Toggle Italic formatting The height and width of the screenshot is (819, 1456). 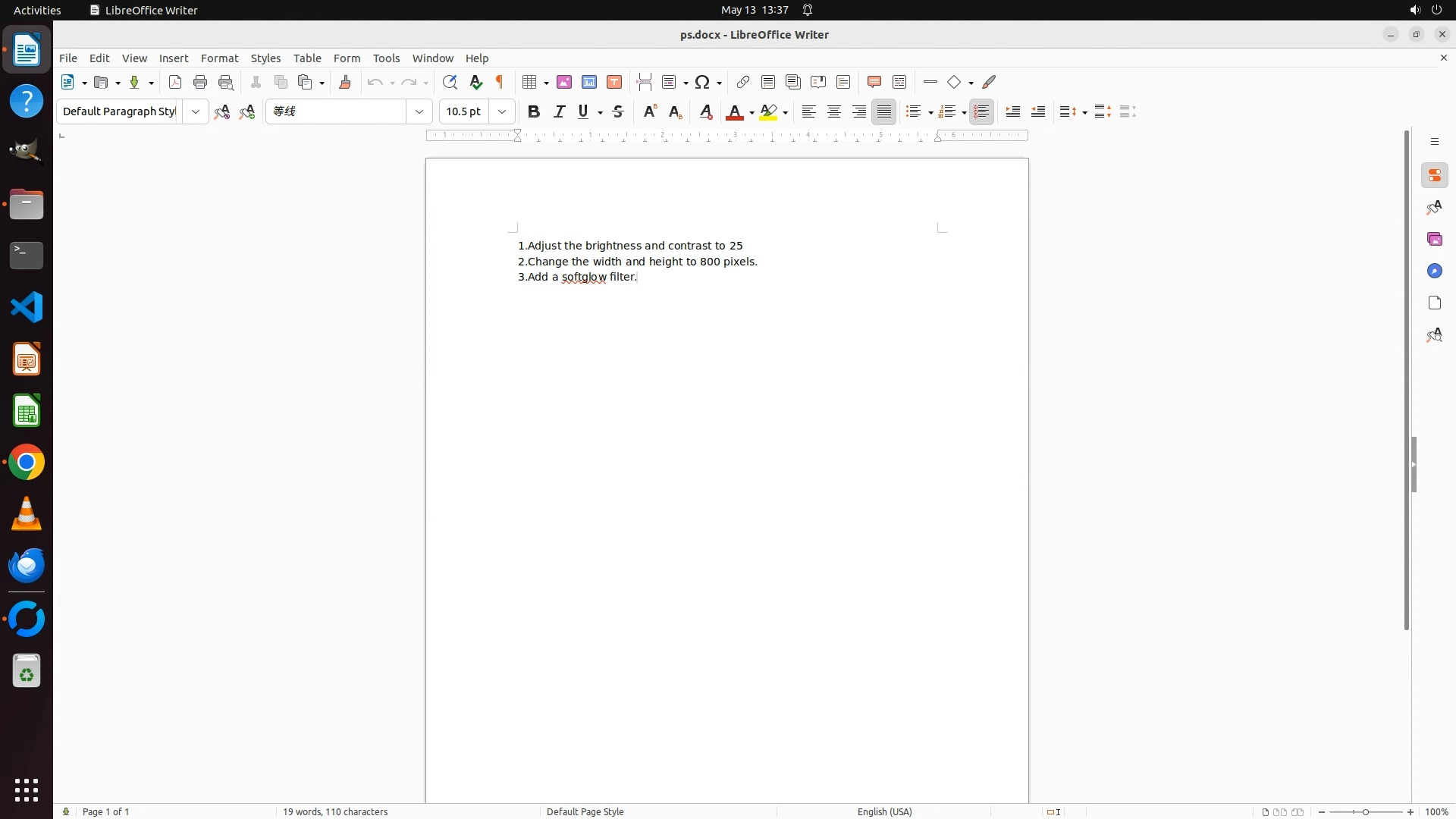tap(559, 111)
